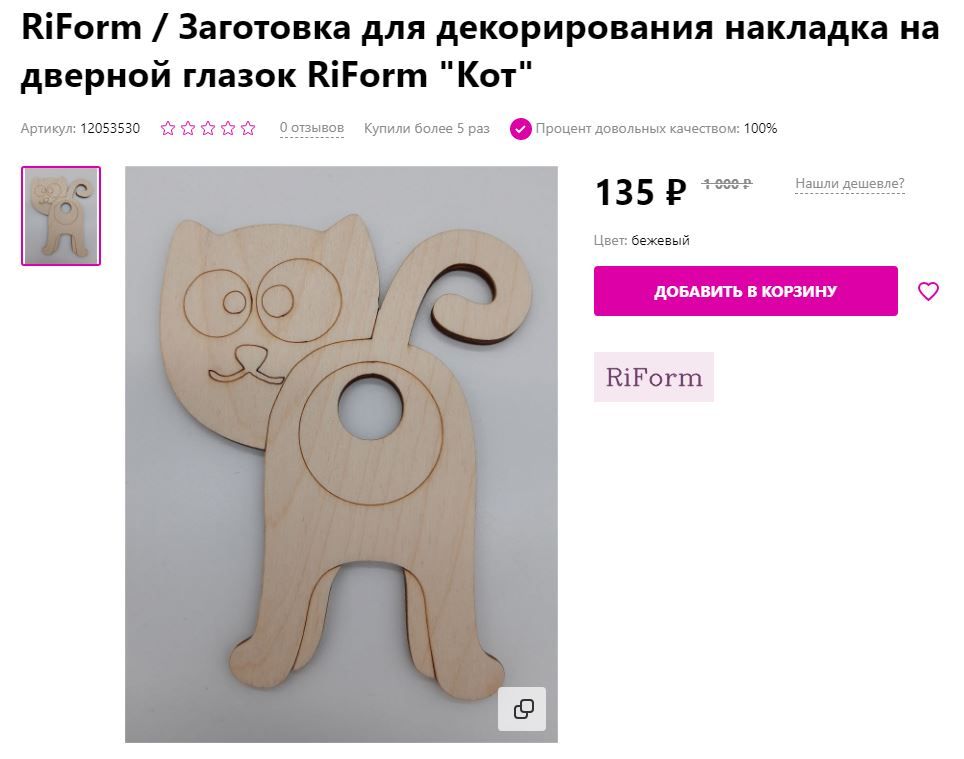Click the 135 ₽ current price
964x759 pixels.
[640, 192]
